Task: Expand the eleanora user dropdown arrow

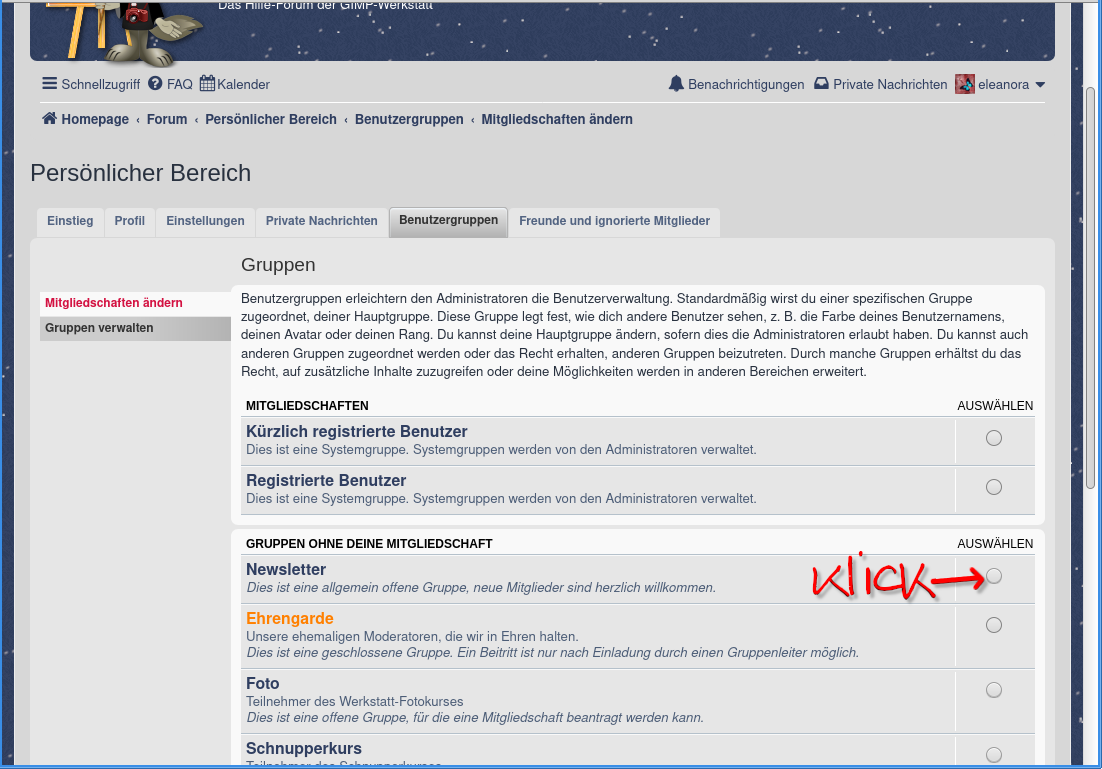Action: pyautogui.click(x=1040, y=84)
